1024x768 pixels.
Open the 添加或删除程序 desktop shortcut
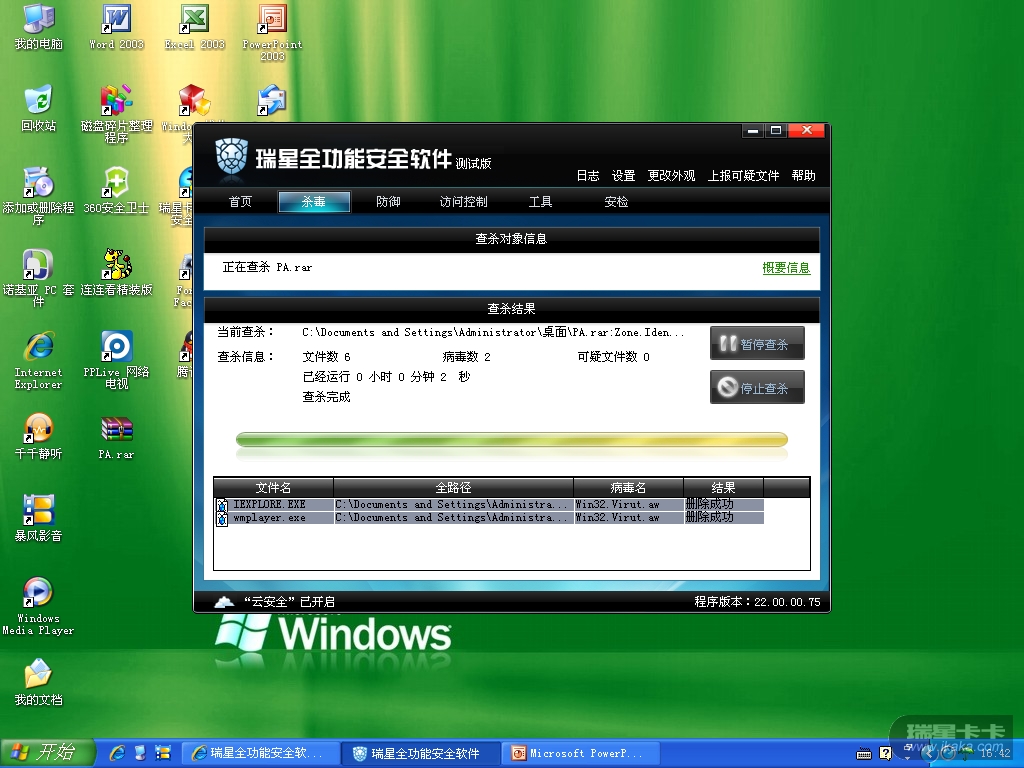tap(38, 196)
